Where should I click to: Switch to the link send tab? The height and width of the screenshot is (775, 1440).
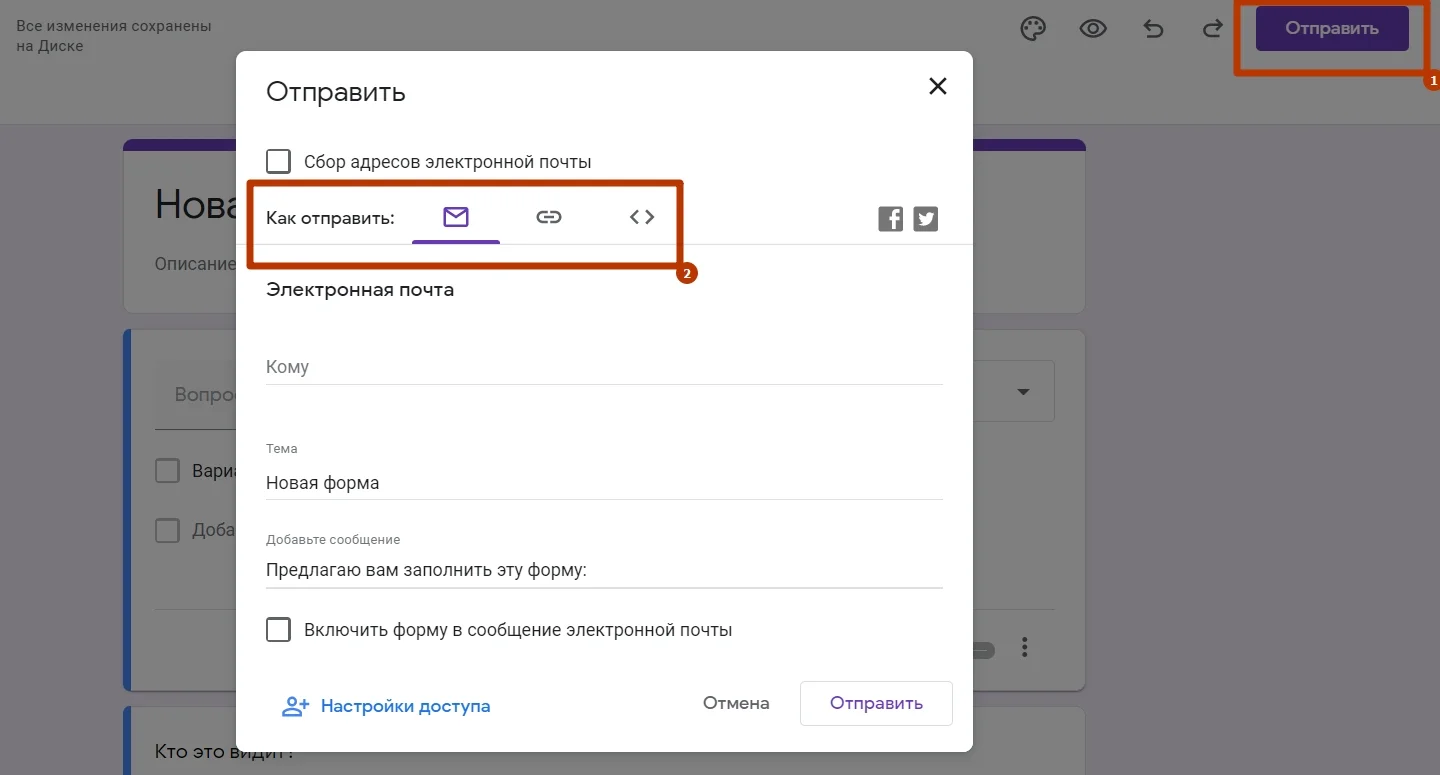point(549,217)
